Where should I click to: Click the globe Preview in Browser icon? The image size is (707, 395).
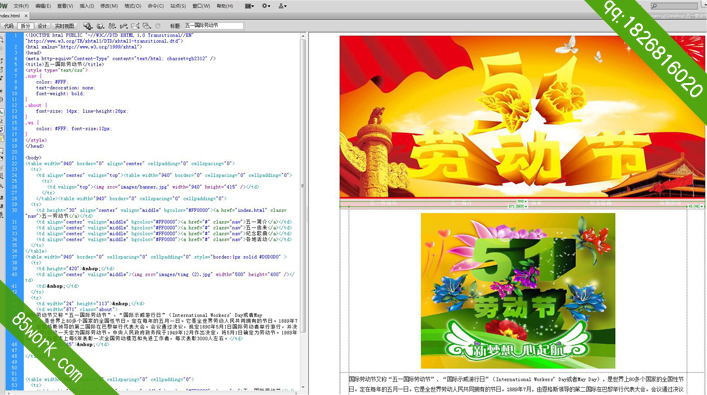pyautogui.click(x=100, y=26)
